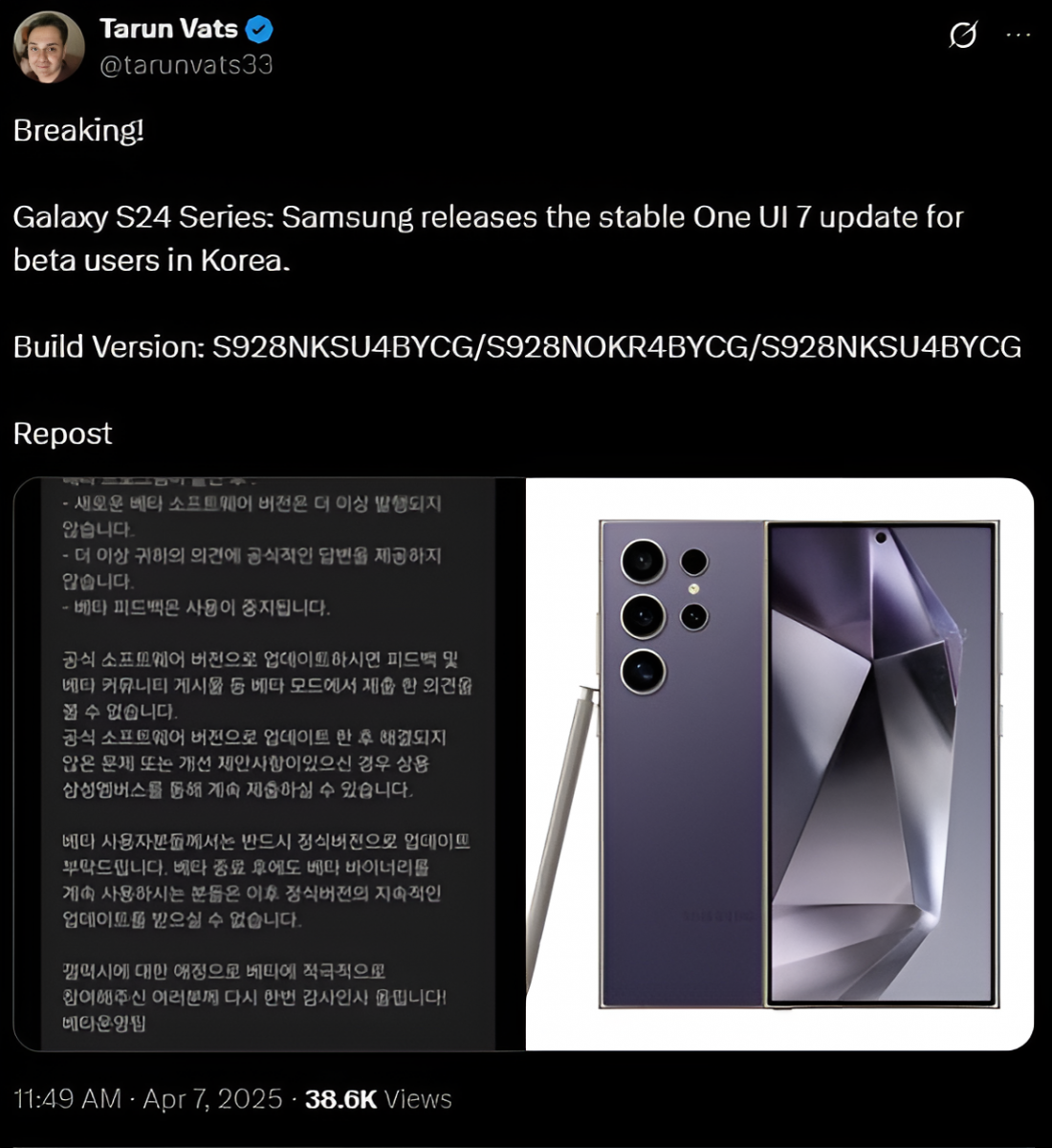Image resolution: width=1052 pixels, height=1148 pixels.
Task: Click the yellow flash LED on phone back
Action: point(693,588)
